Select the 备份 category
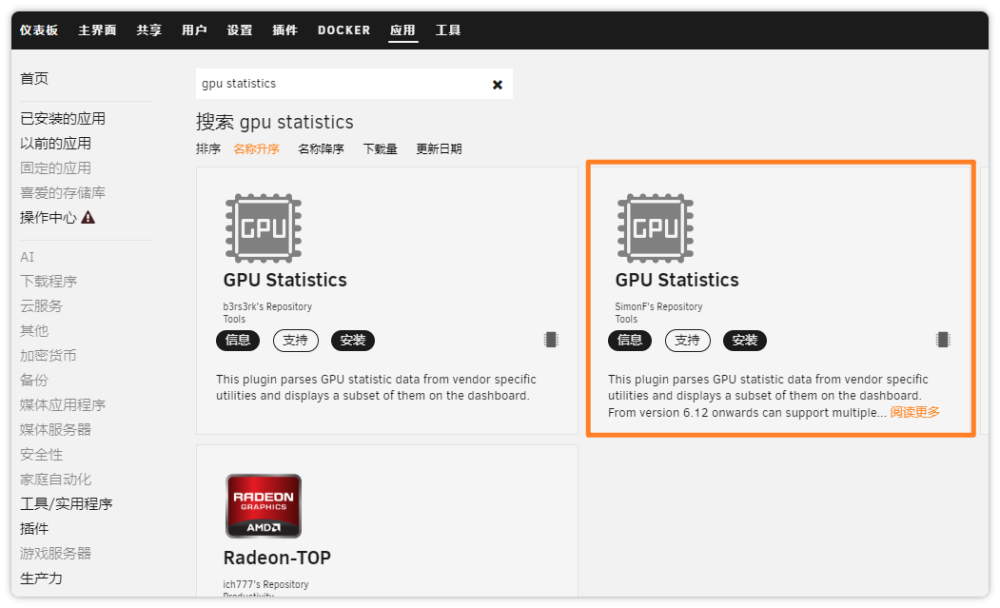 point(34,380)
